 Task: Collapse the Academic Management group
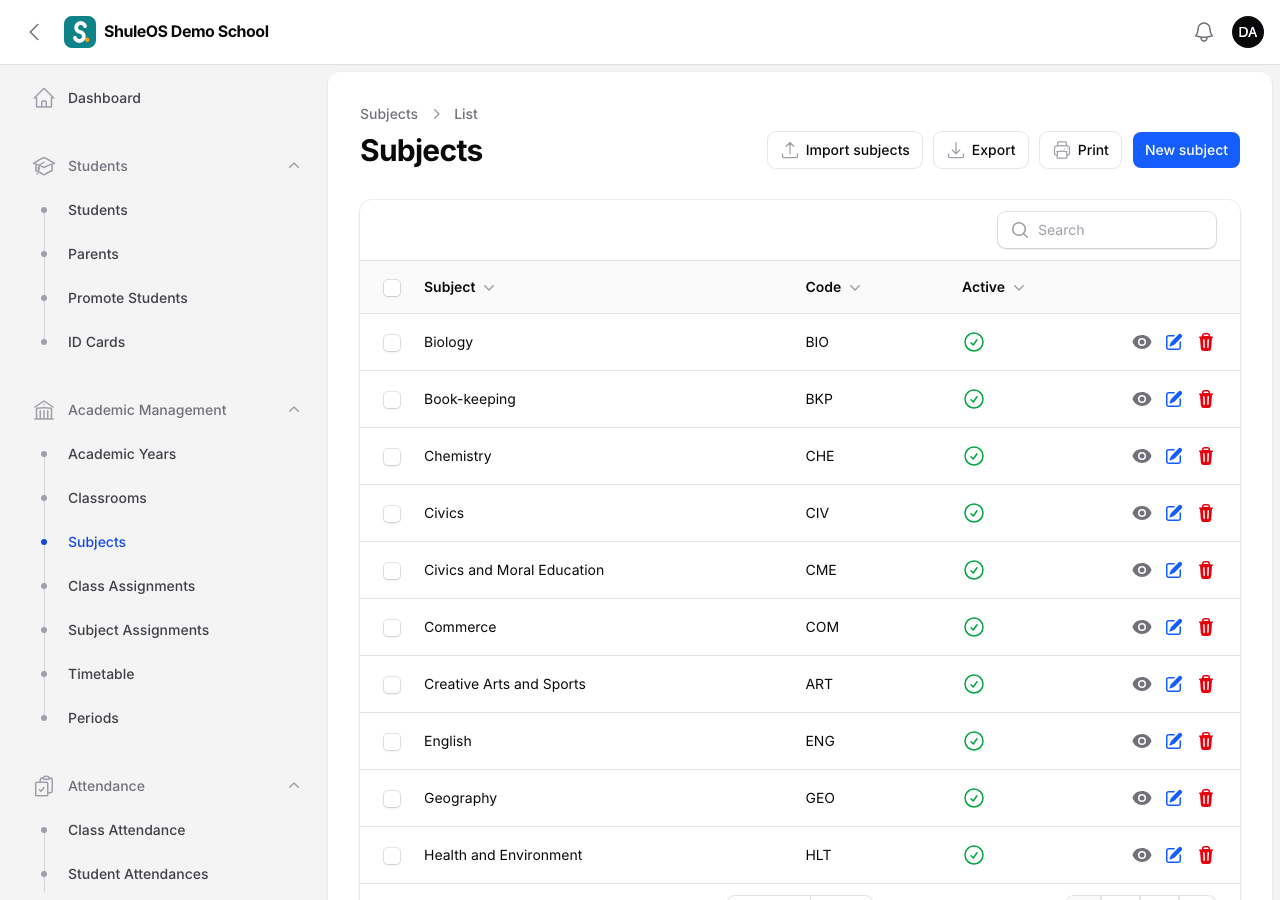coord(294,410)
